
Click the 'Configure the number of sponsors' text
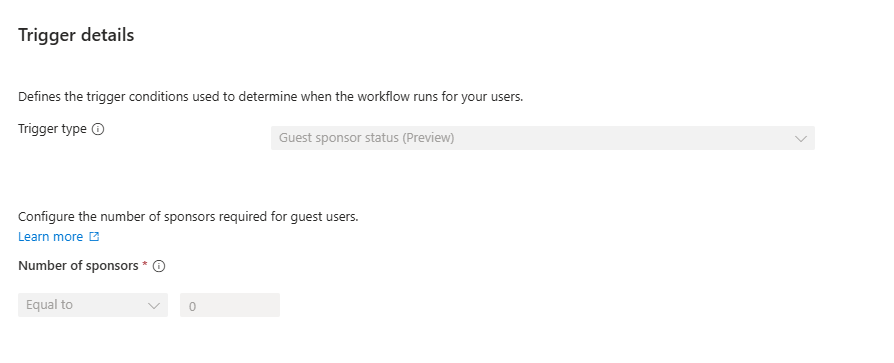tap(188, 217)
